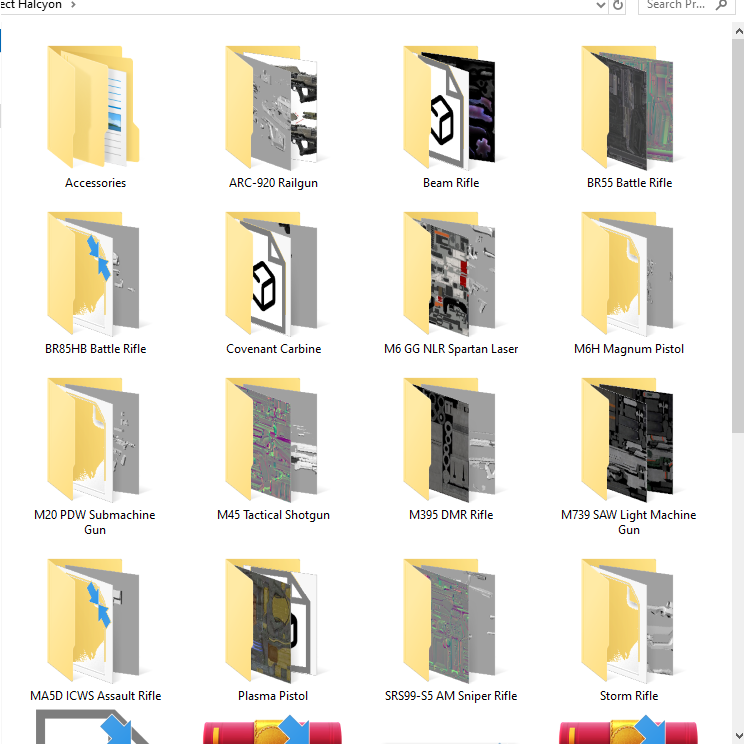
Task: Open the Storm Rifle folder icon
Action: coord(627,621)
